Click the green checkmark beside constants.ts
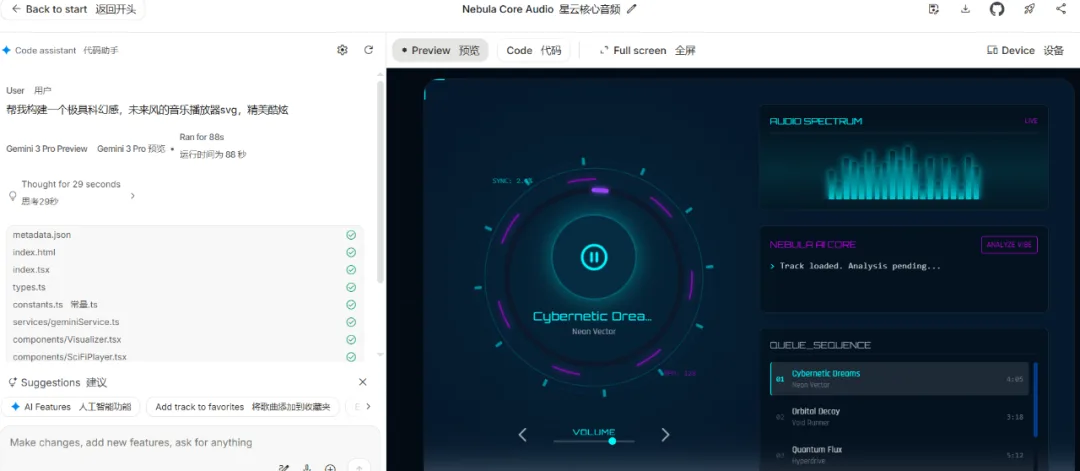Screen dimensions: 1080x471 pos(351,304)
